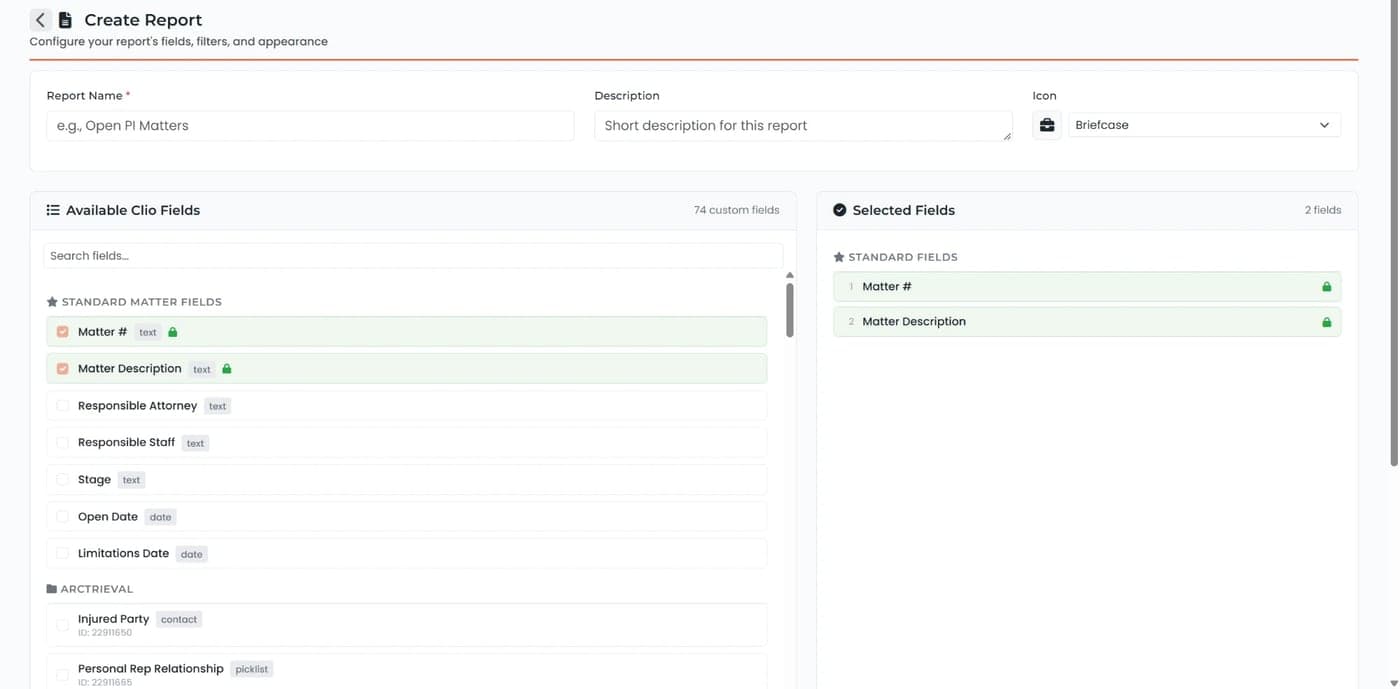Click the star icon beside Standard Matter Fields
The image size is (1400, 689).
[52, 301]
